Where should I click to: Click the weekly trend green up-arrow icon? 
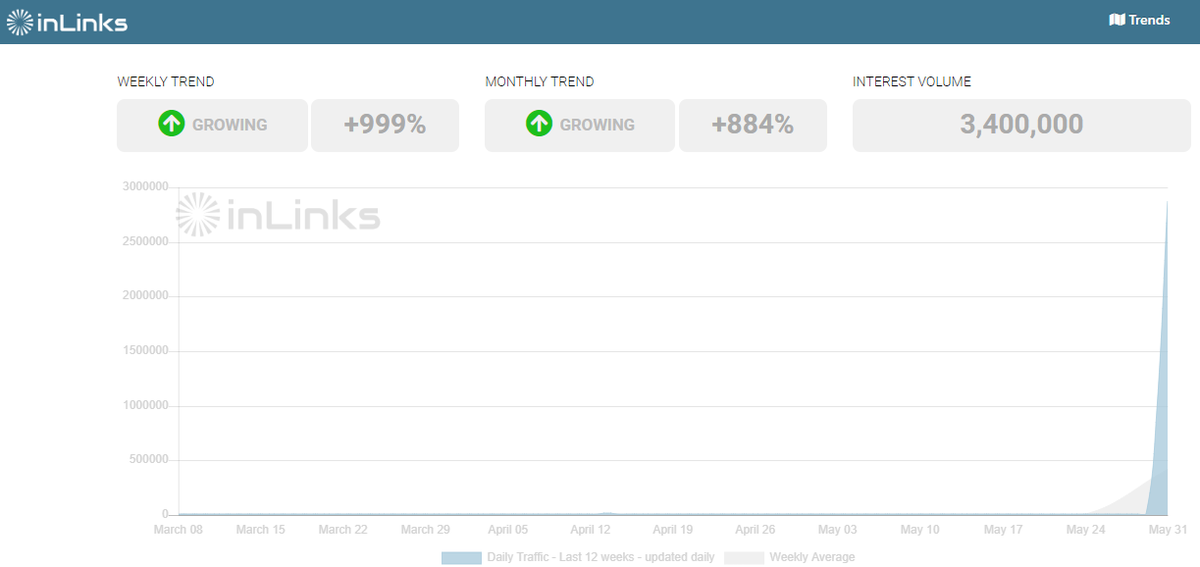(x=172, y=125)
